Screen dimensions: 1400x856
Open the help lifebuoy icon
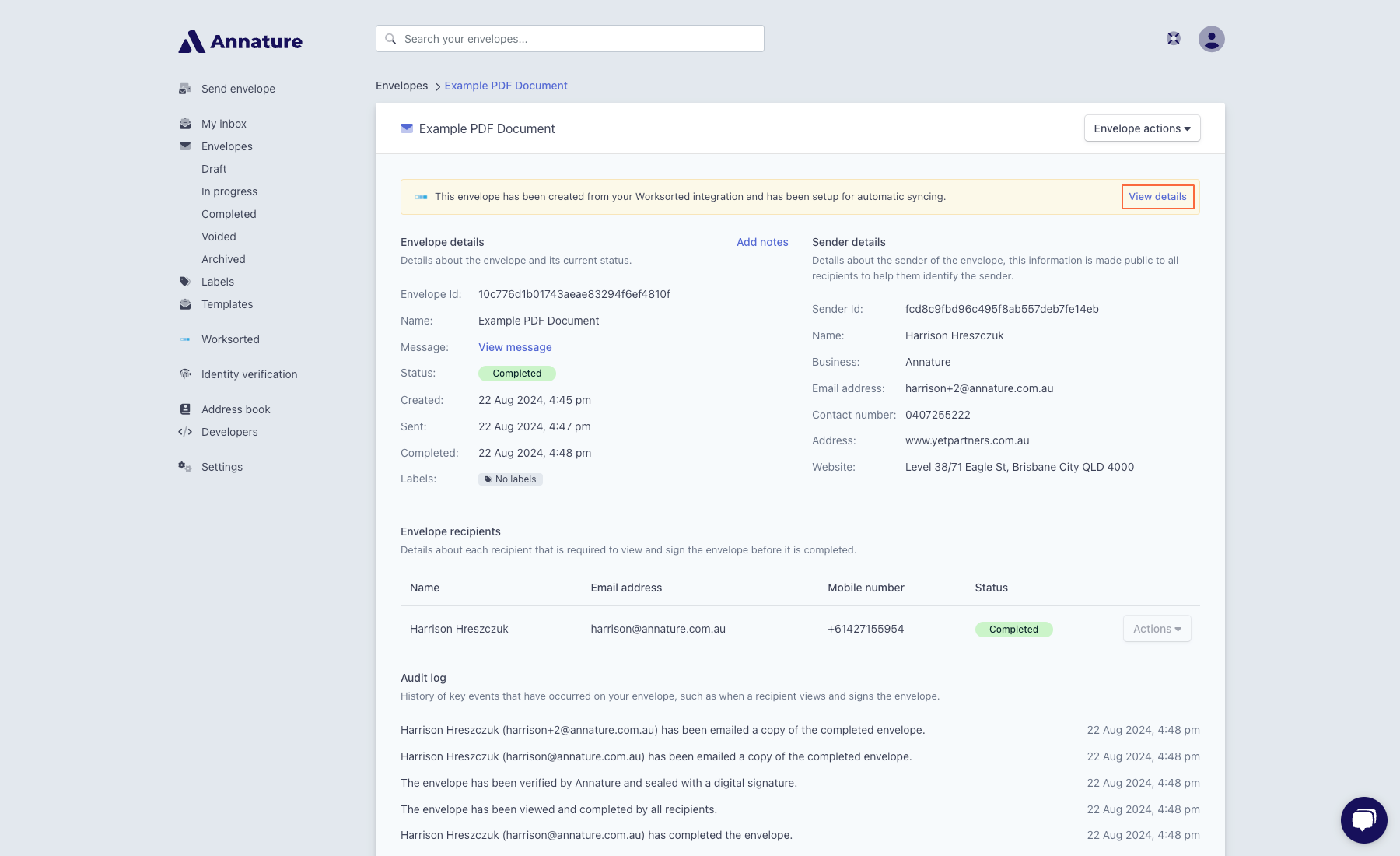coord(1174,39)
